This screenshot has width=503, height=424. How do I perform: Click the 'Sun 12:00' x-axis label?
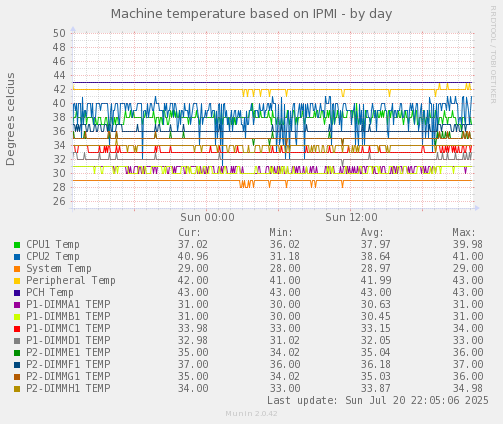click(351, 217)
